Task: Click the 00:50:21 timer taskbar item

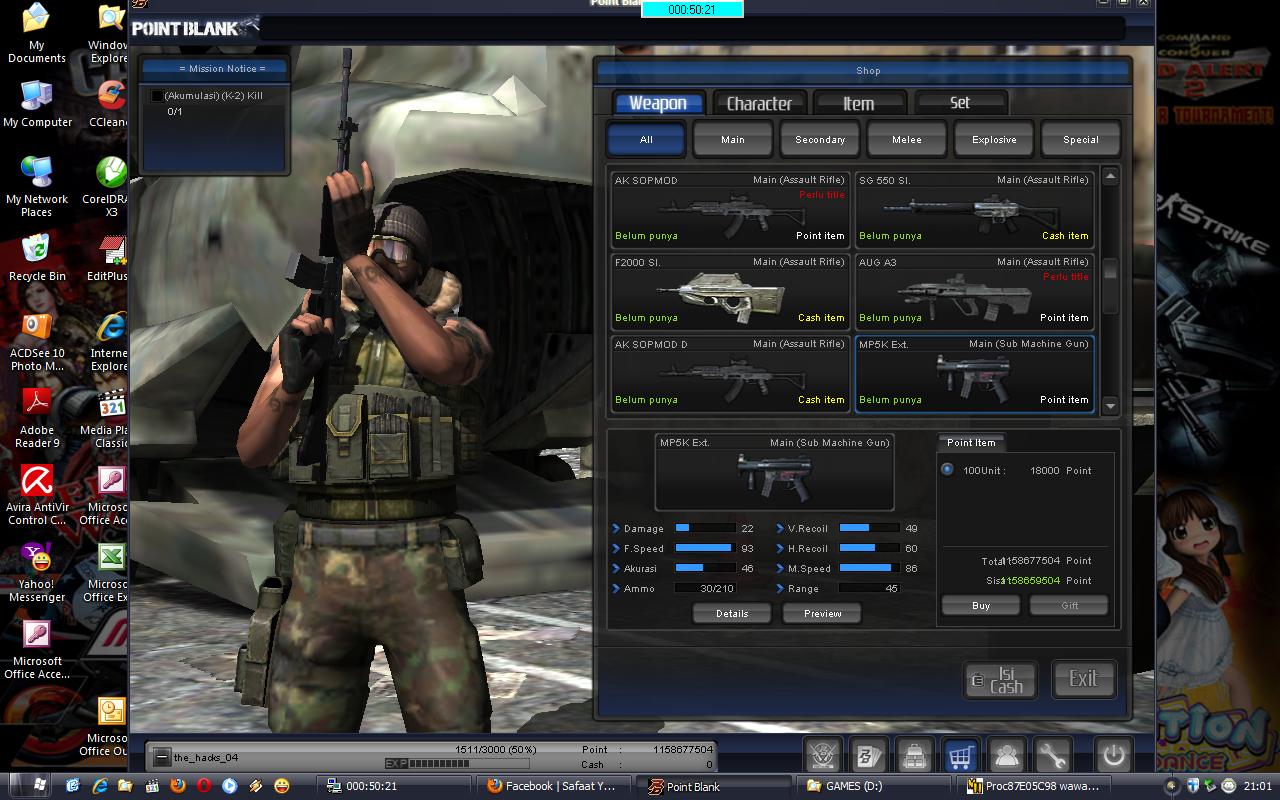Action: (x=395, y=786)
